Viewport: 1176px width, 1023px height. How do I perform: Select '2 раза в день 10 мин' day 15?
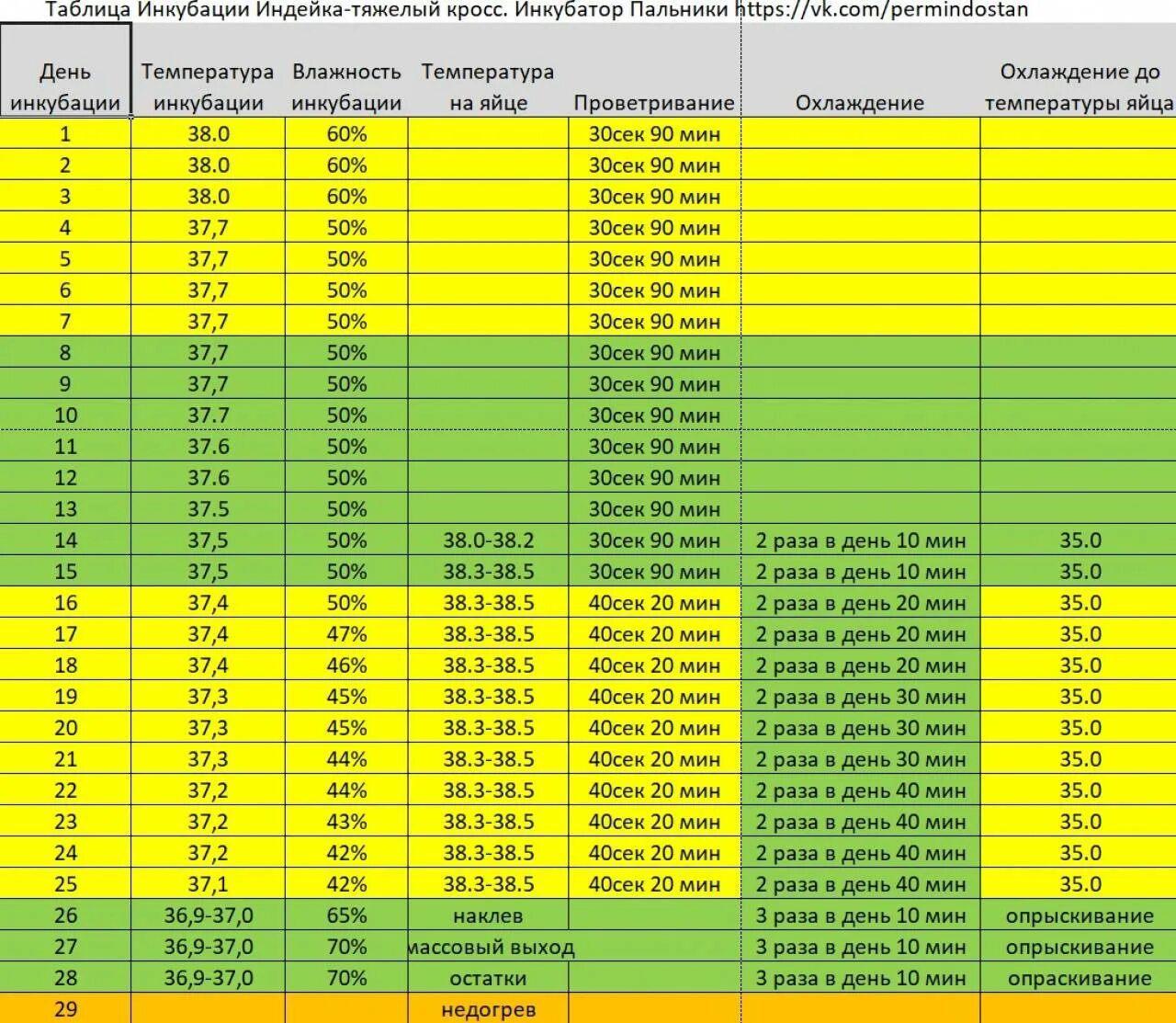point(860,572)
